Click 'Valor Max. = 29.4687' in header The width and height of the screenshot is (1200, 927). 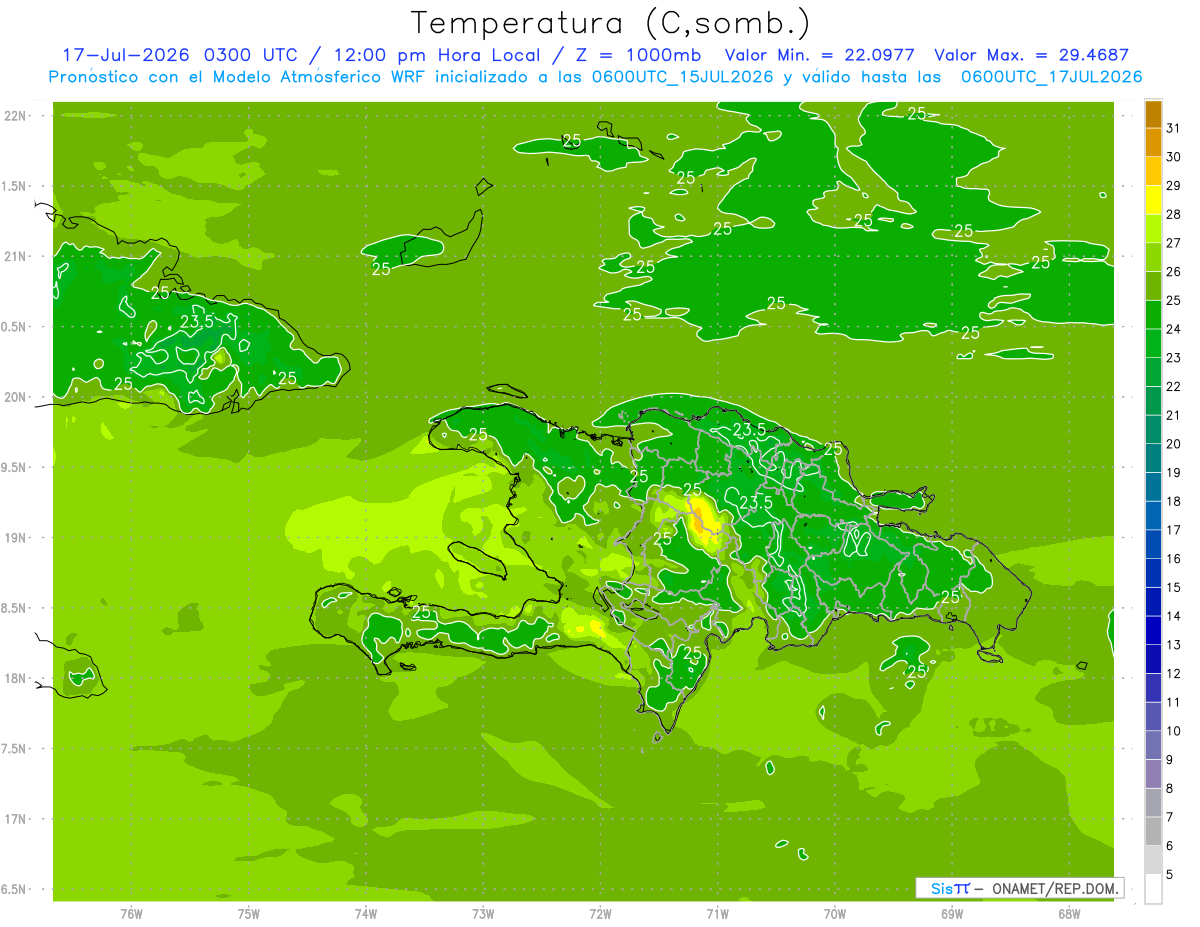click(1032, 55)
